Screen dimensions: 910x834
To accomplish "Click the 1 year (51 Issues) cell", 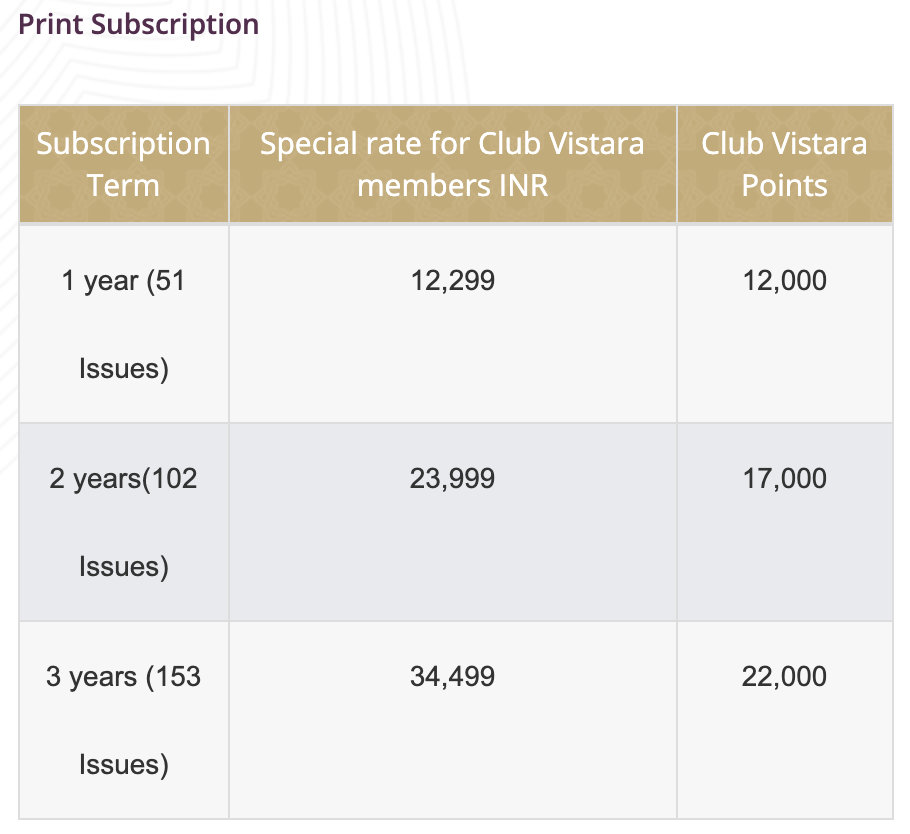I will click(x=124, y=324).
